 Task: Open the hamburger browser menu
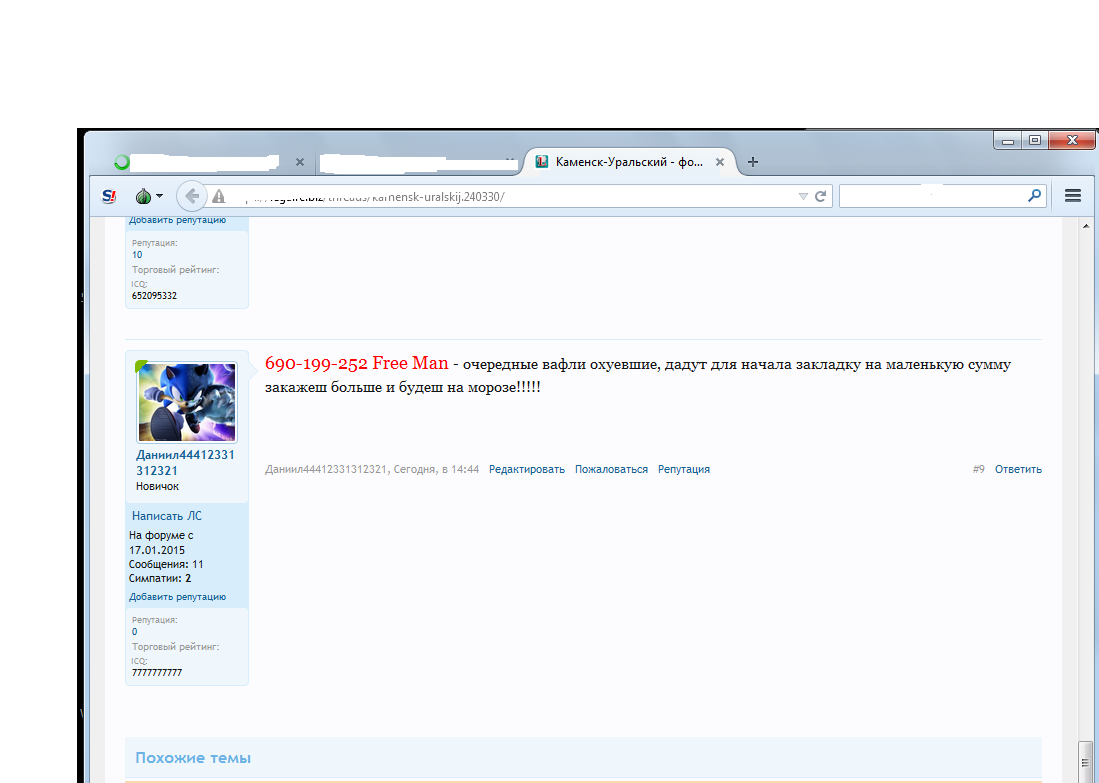(1072, 196)
